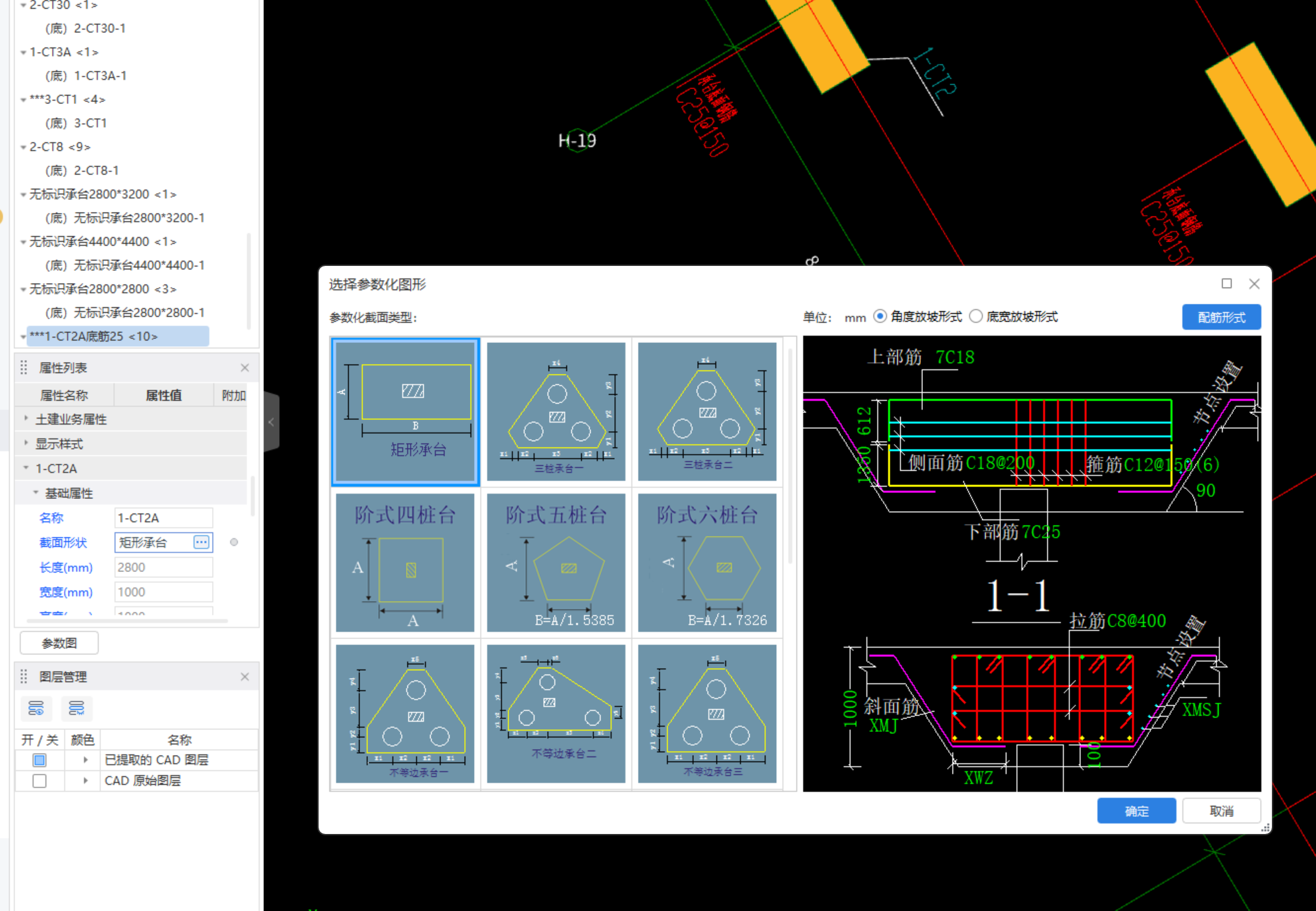The width and height of the screenshot is (1316, 911).
Task: Open the 截面形状 ellipsis selector
Action: click(x=201, y=542)
